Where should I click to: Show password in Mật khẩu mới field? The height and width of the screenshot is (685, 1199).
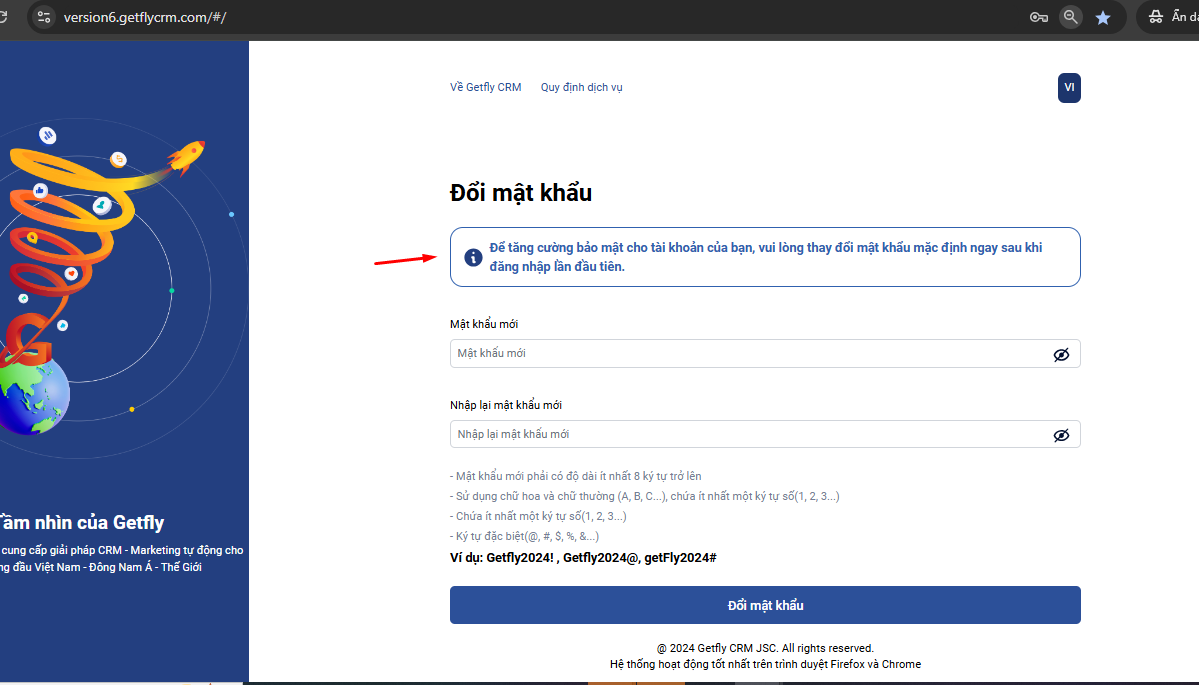tap(1061, 354)
